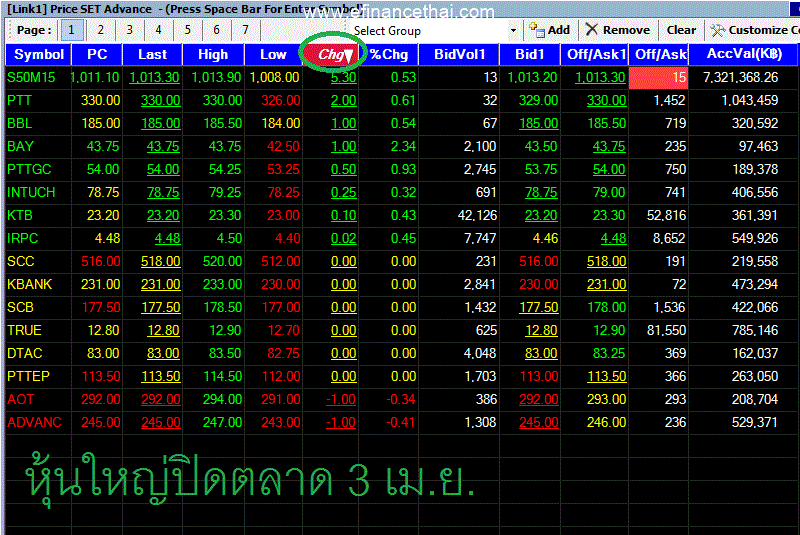Click AOT change value -1.00
800x535 pixels.
341,399
